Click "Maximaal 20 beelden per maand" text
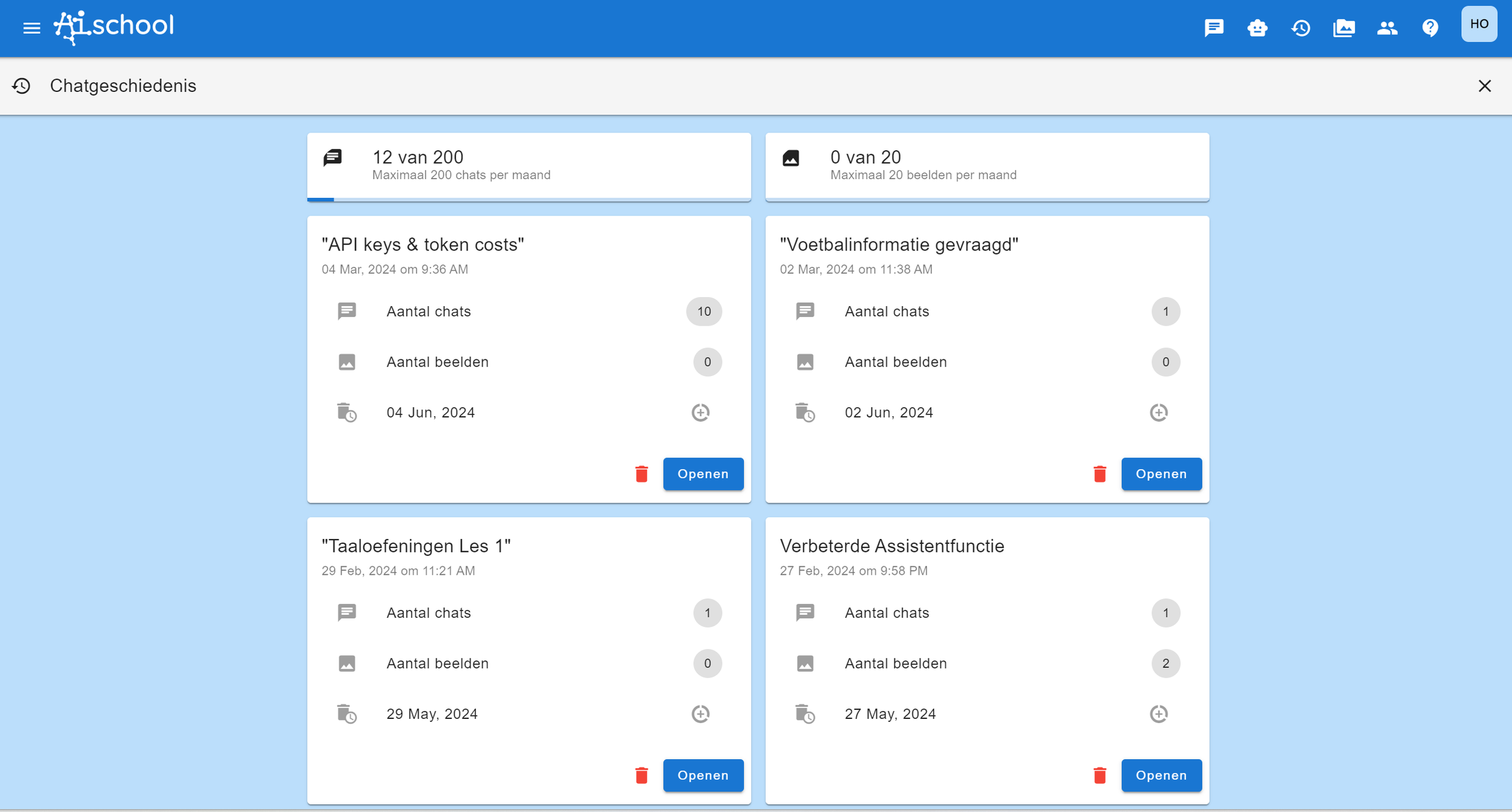 tap(924, 175)
